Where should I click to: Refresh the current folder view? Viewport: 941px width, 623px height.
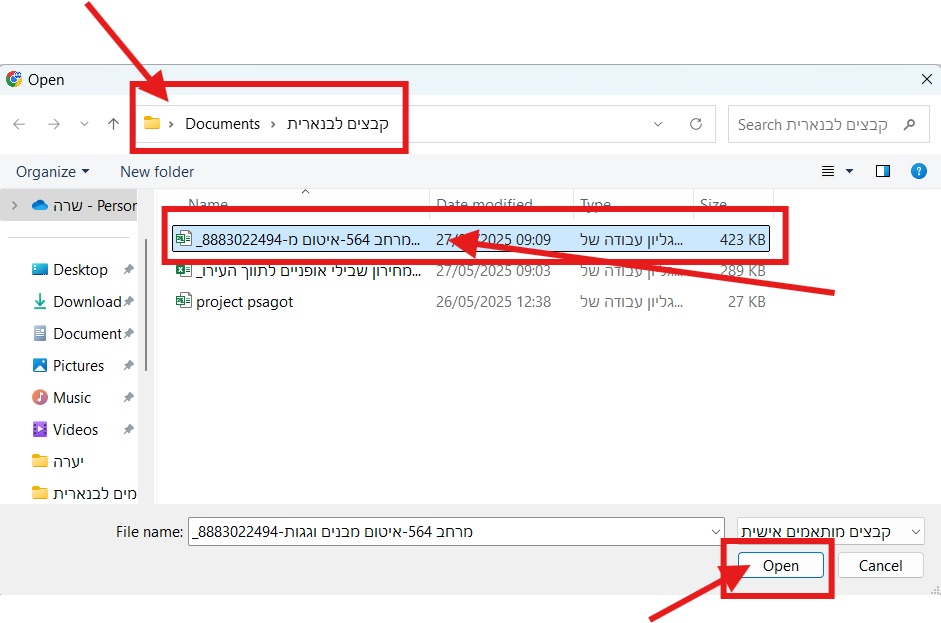[x=696, y=124]
